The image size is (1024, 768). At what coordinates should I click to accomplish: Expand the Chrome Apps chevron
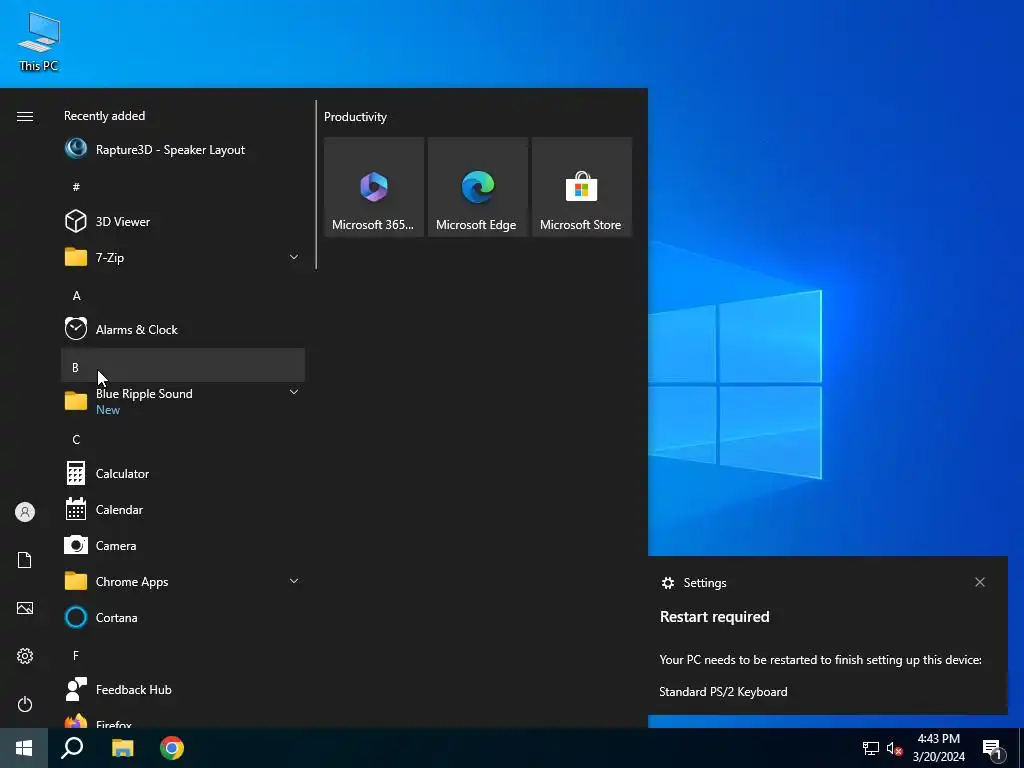[294, 581]
